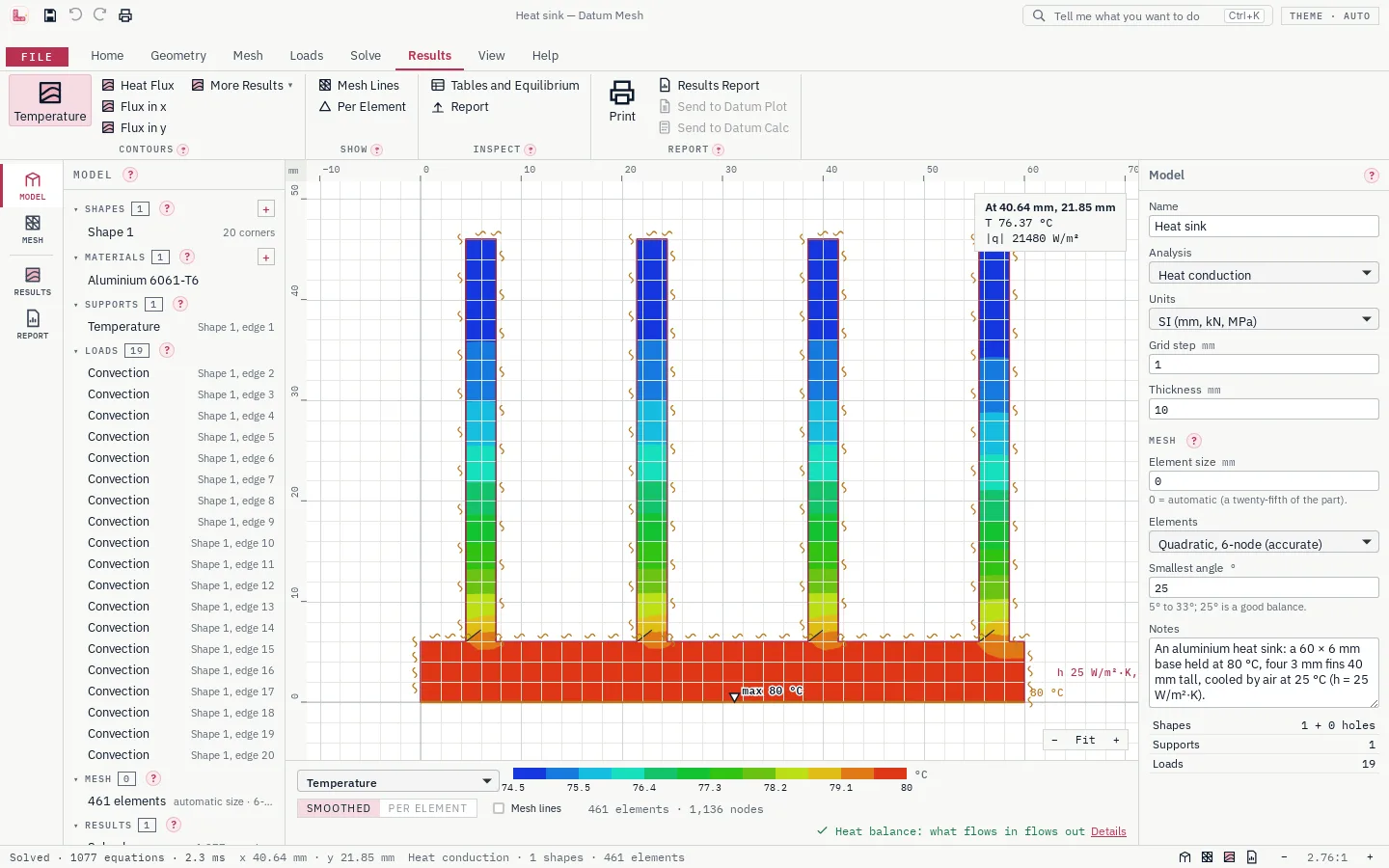Show the Heat Flux contour

pyautogui.click(x=138, y=85)
